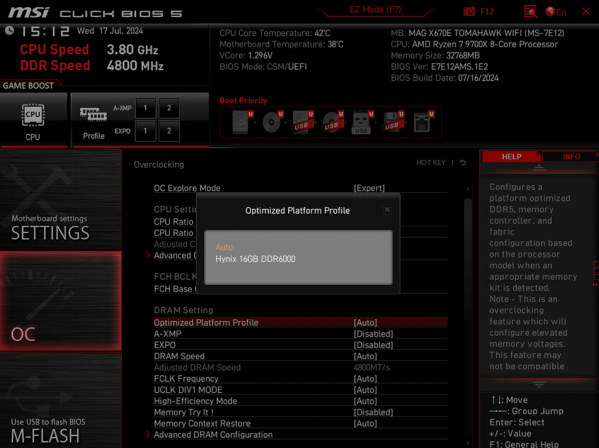Click the back arrow next to HOT KEY

pos(463,163)
